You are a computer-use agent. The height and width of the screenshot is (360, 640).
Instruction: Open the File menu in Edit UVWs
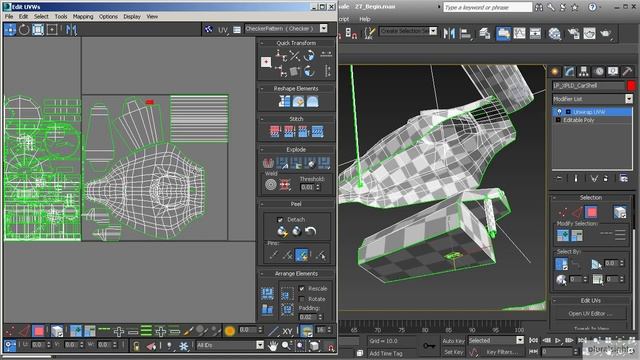9,17
